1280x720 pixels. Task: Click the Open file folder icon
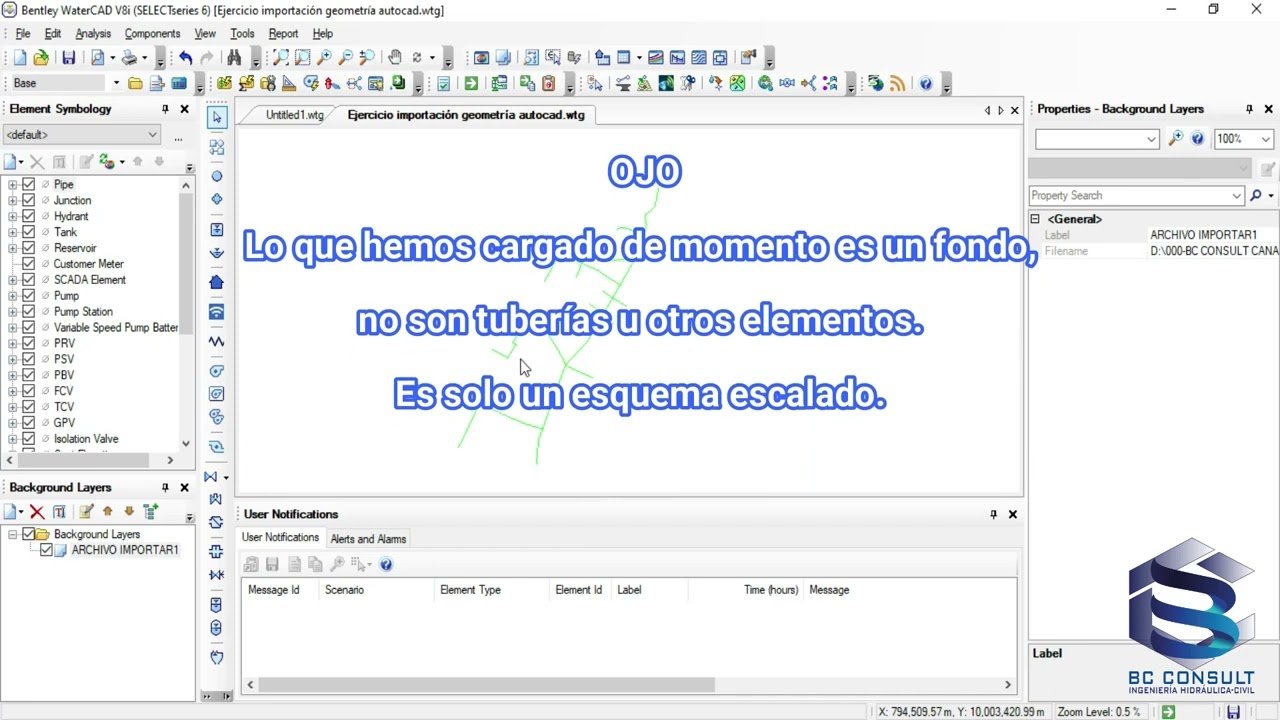[41, 58]
